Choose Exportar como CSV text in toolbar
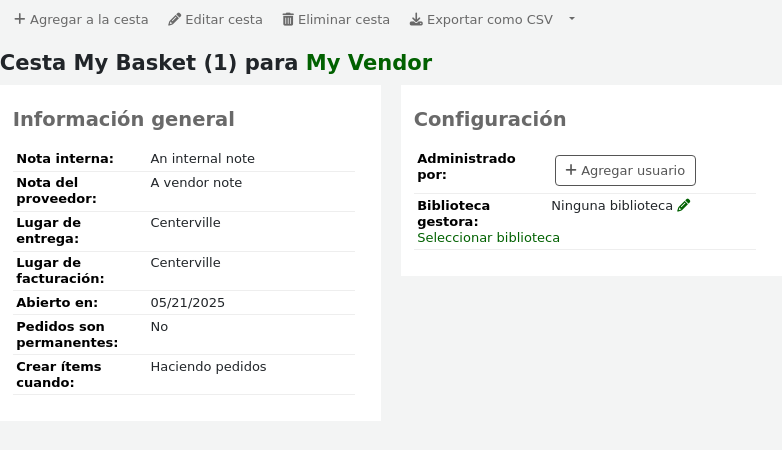 point(489,19)
